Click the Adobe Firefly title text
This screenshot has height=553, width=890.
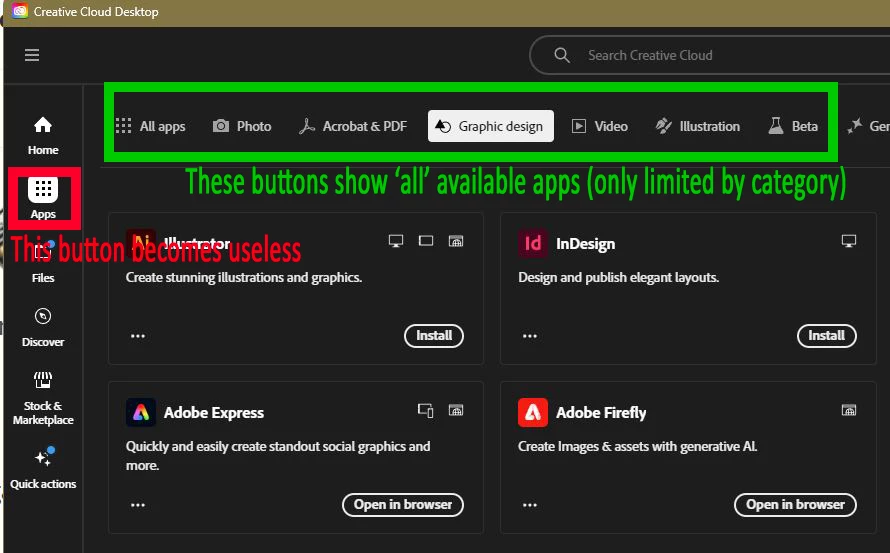pos(601,413)
